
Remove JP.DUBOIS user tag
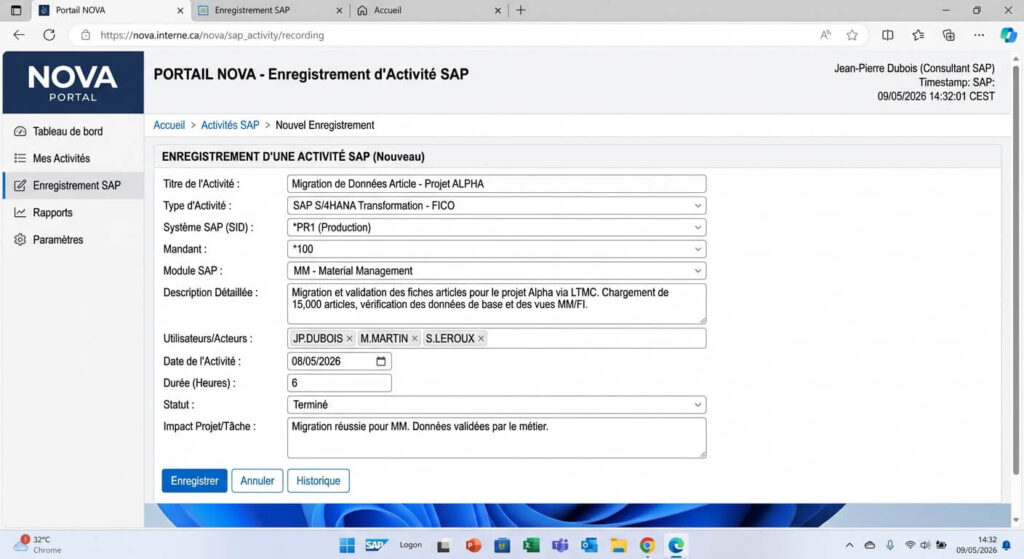click(x=349, y=338)
